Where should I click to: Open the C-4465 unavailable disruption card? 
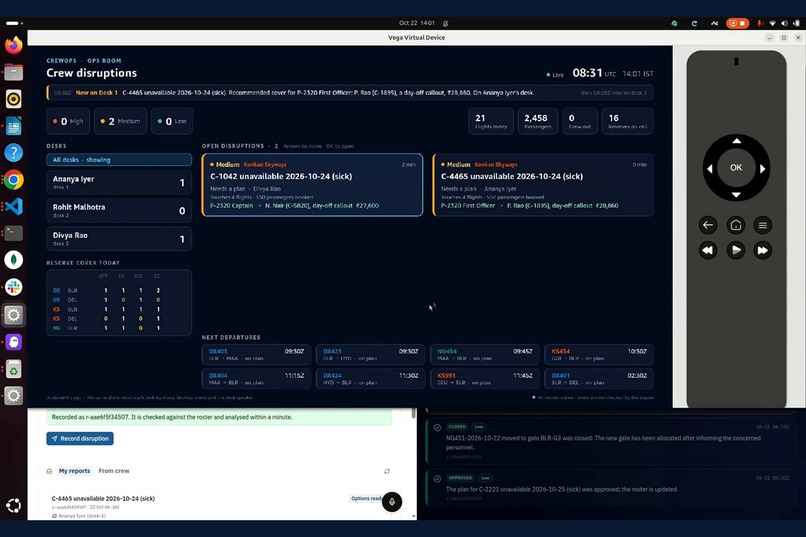click(543, 185)
